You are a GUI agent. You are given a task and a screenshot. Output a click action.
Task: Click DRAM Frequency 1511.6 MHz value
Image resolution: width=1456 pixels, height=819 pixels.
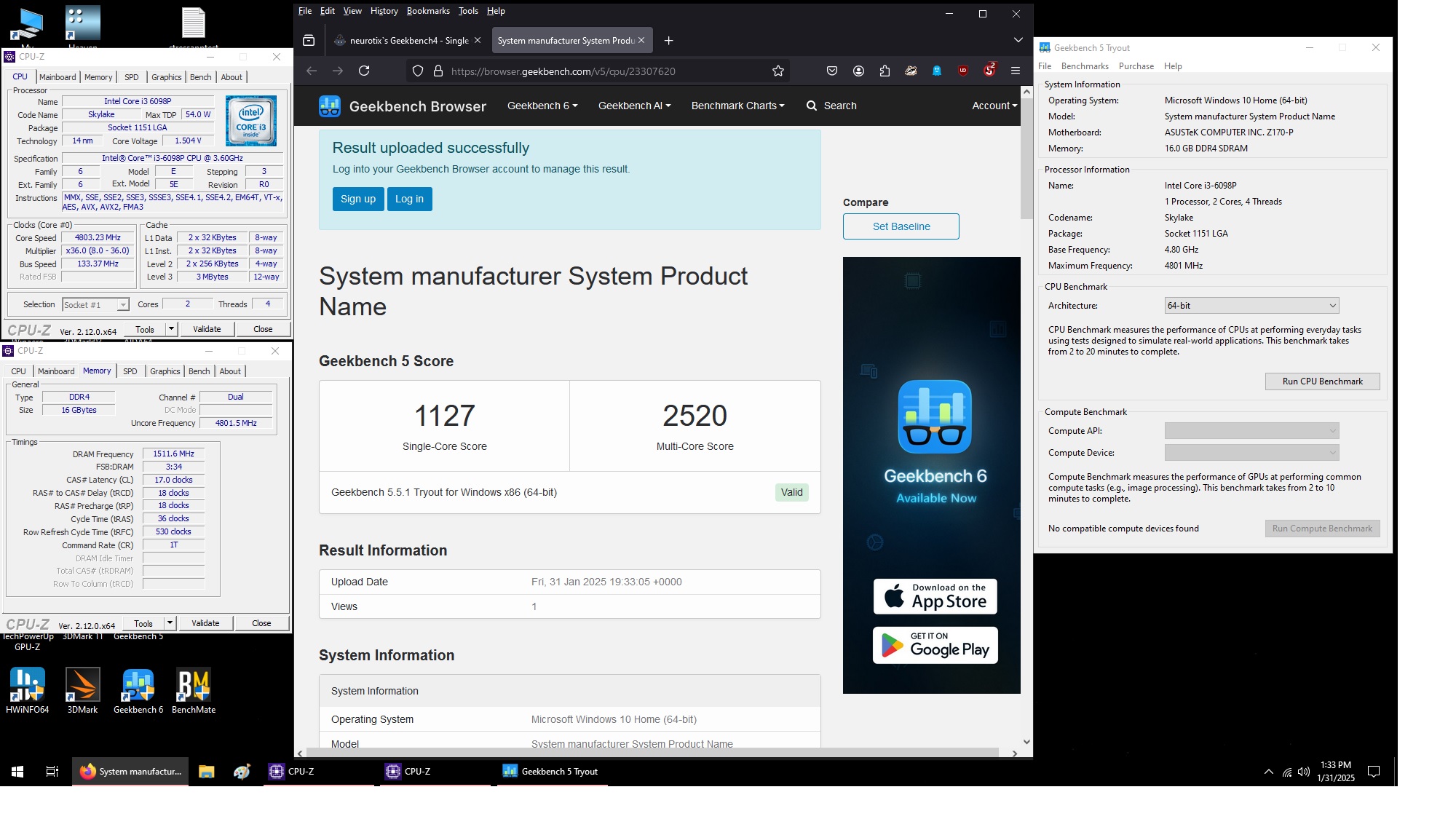click(x=173, y=454)
